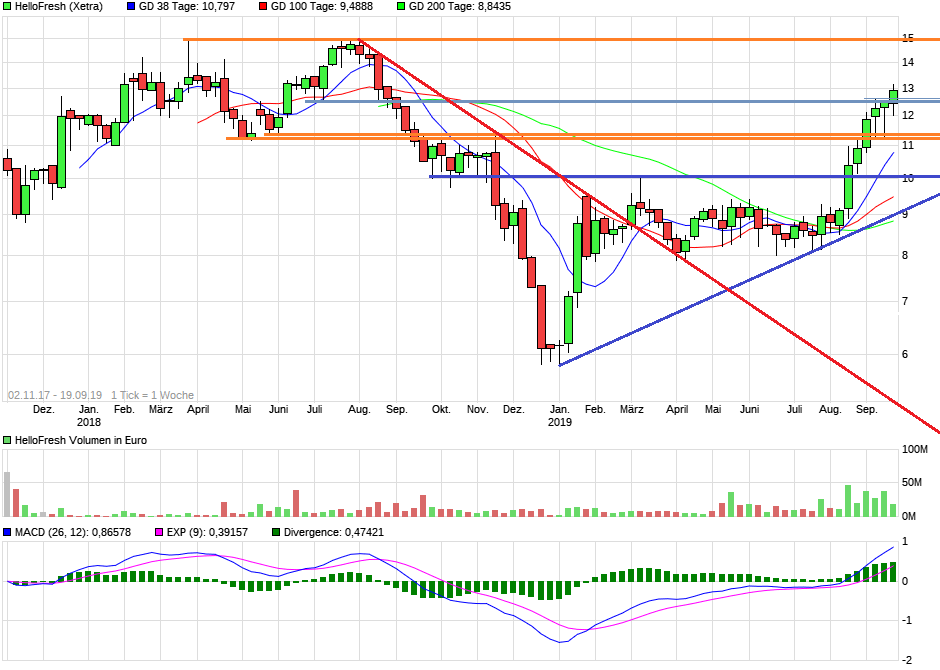Click the 'HelloFresh Volumen in Euro' label
940x670 pixels.
point(81,440)
